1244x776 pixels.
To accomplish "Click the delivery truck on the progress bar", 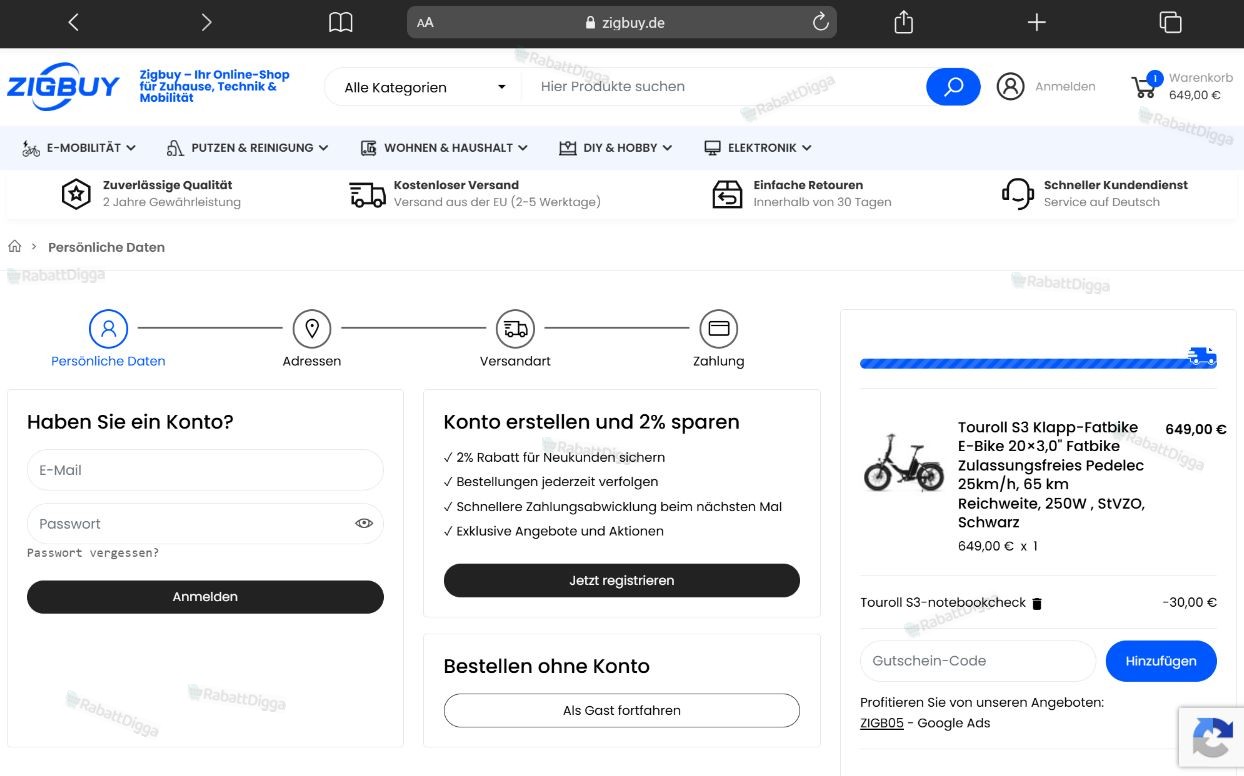I will pyautogui.click(x=1202, y=357).
